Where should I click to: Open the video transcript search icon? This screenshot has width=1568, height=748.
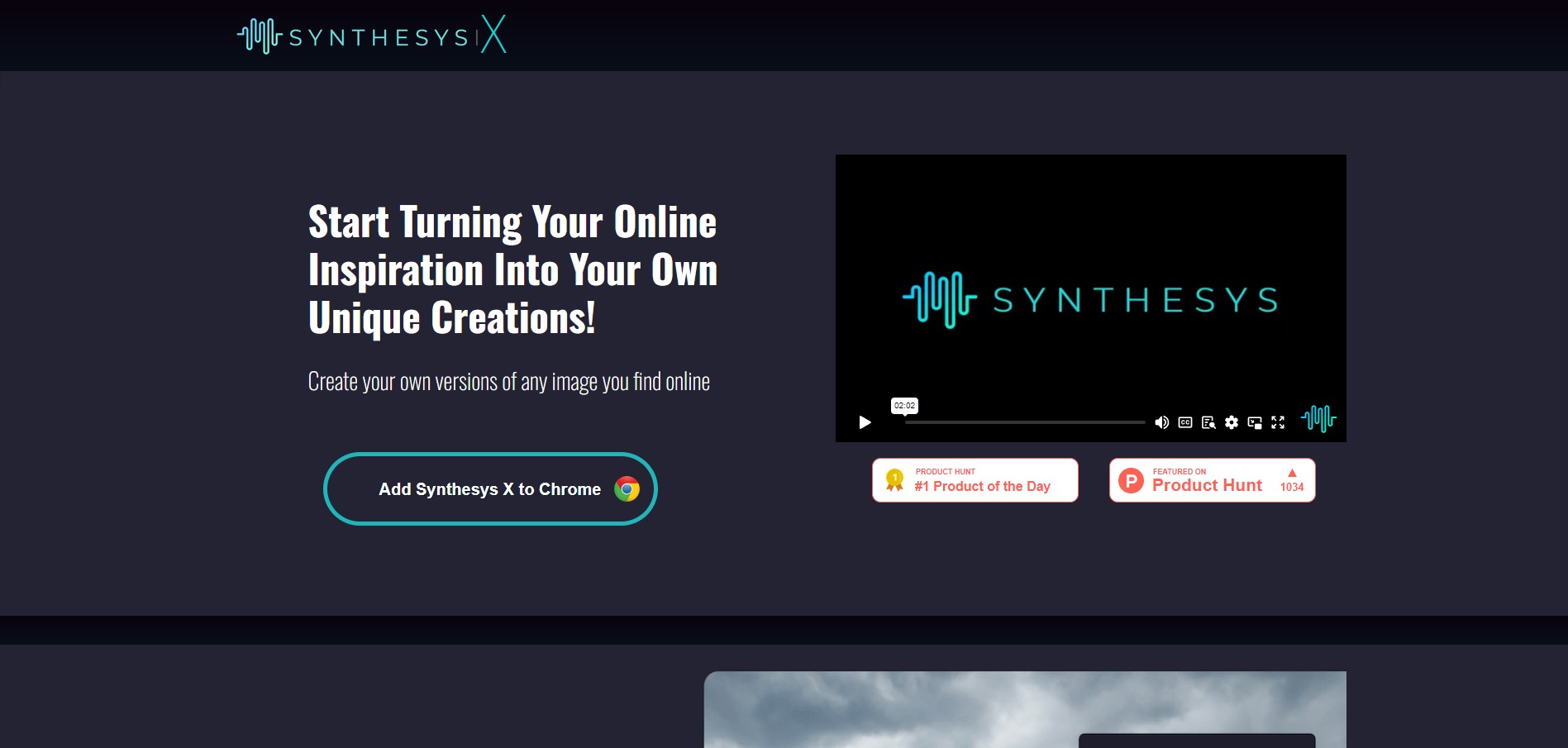(x=1208, y=422)
